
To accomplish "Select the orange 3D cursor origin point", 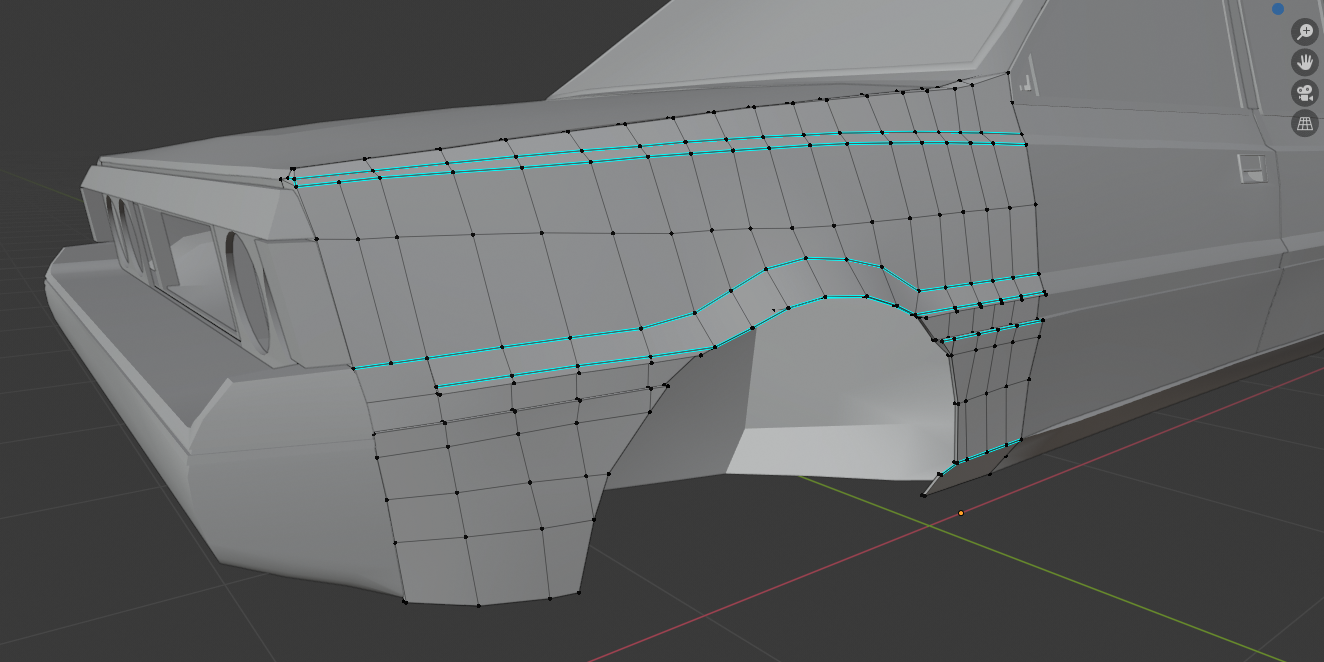I will [x=961, y=513].
